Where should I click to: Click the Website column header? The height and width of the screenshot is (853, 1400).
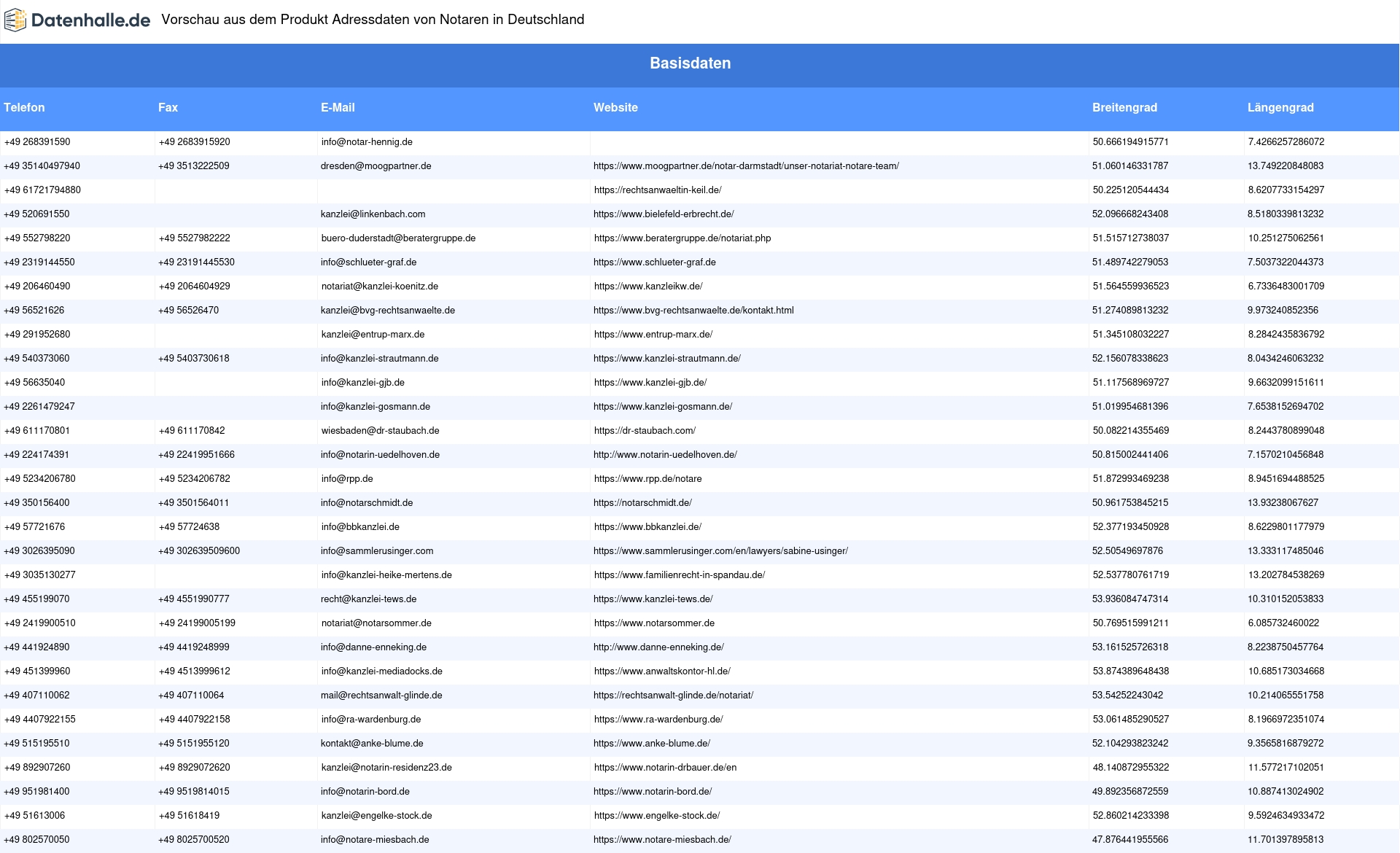coord(615,107)
